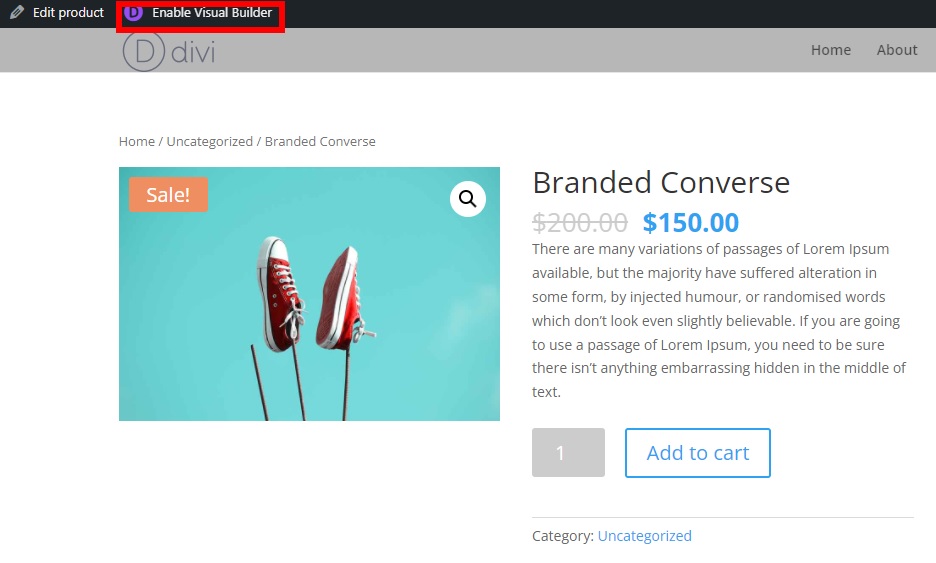Click the Divi site logo
The height and width of the screenshot is (563, 936).
pyautogui.click(x=169, y=51)
